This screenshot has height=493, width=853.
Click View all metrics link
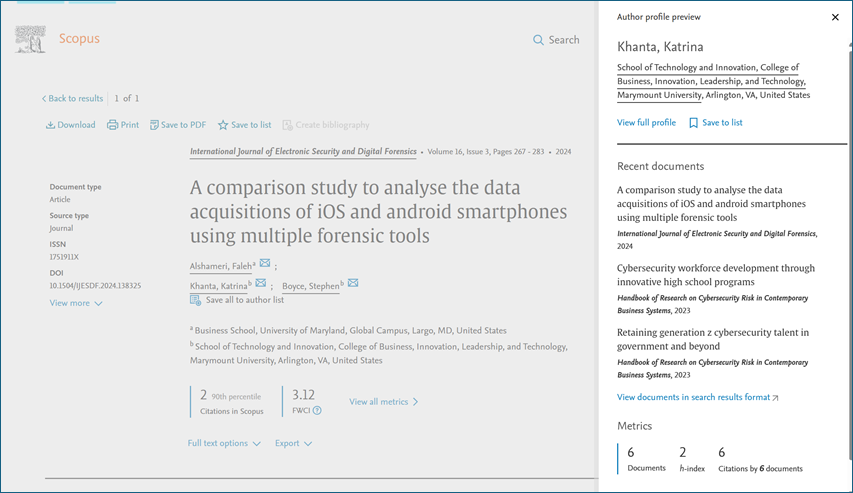(383, 402)
